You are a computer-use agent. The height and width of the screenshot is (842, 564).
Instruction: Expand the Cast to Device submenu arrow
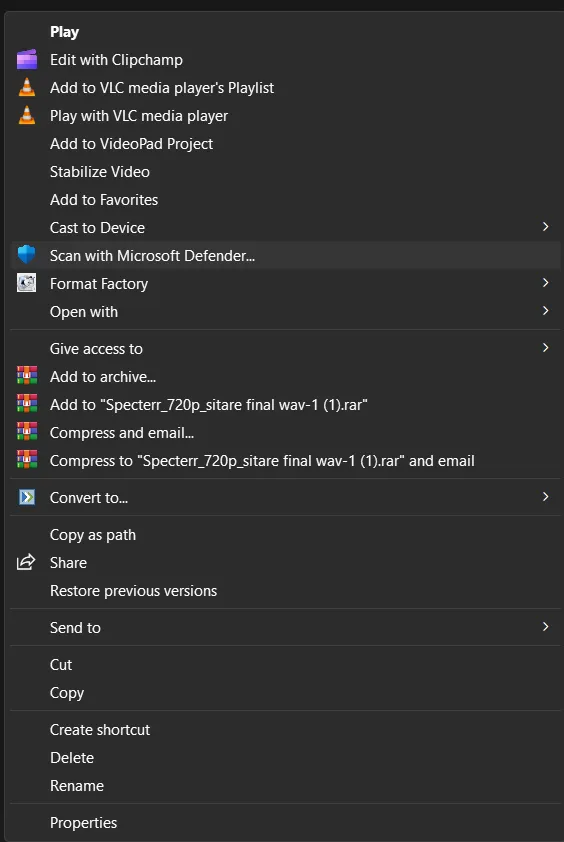coord(545,227)
